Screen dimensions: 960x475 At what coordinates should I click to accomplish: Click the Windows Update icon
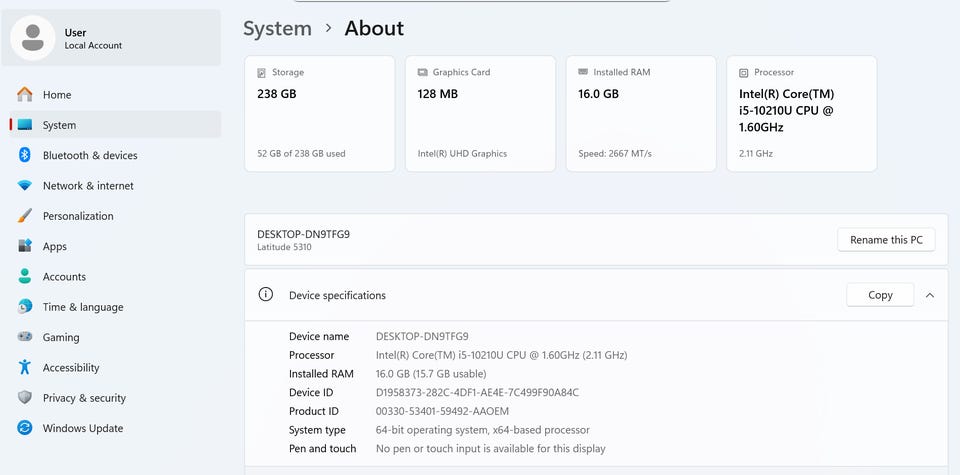coord(25,428)
